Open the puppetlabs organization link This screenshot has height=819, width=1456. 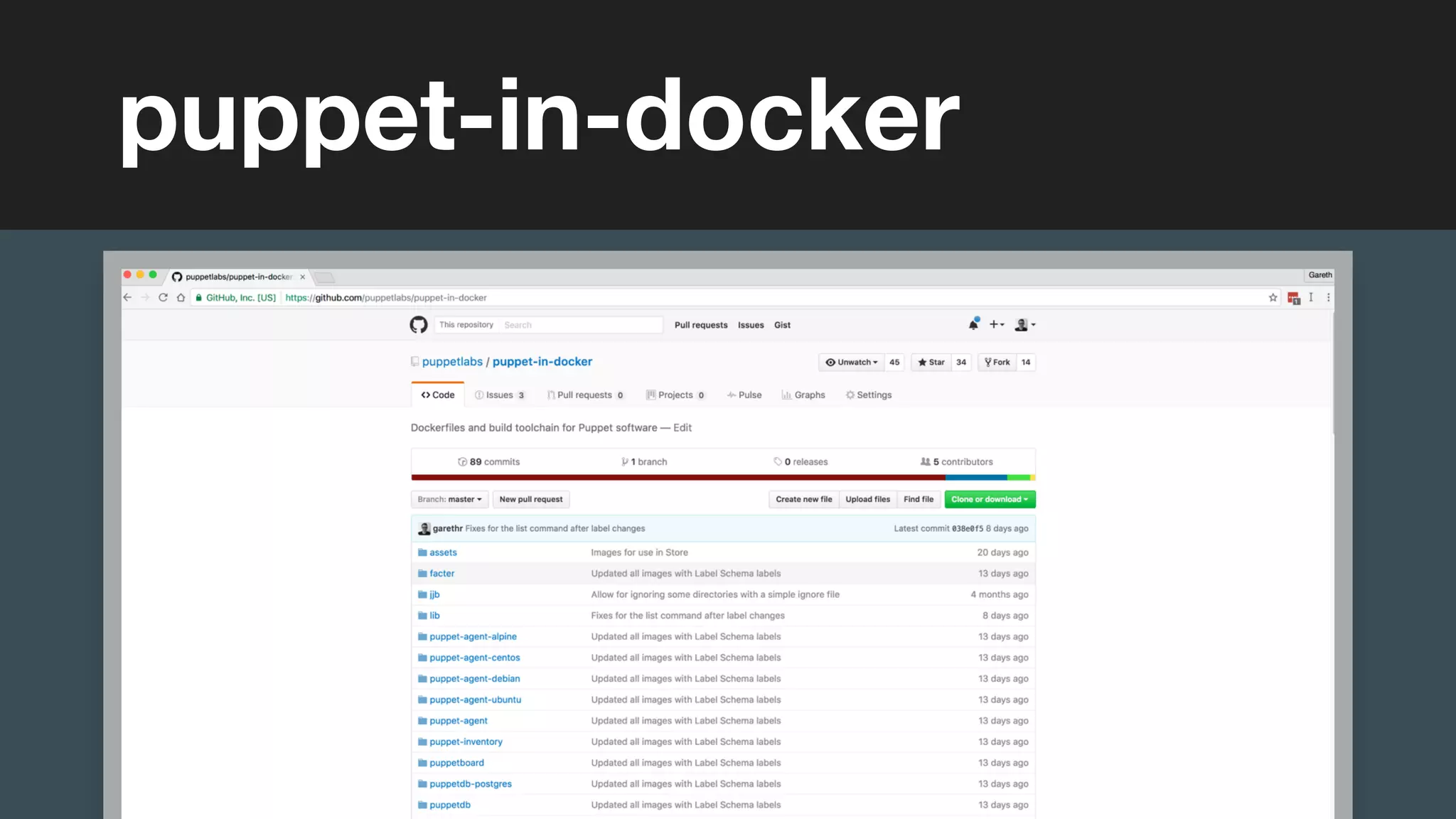tap(452, 362)
